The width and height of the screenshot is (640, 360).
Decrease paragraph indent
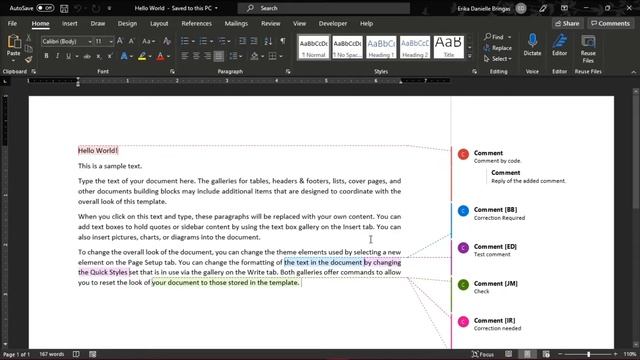[242, 41]
